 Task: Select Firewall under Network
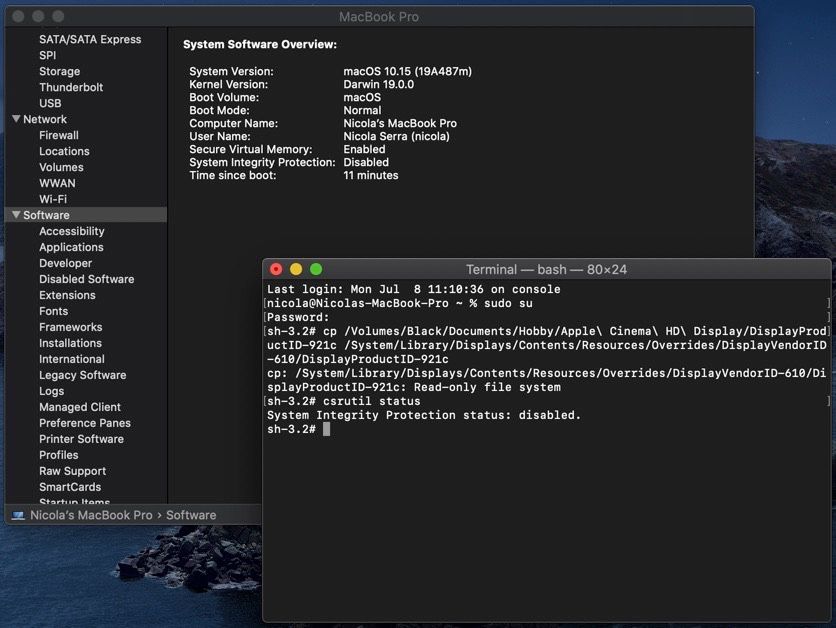point(57,135)
